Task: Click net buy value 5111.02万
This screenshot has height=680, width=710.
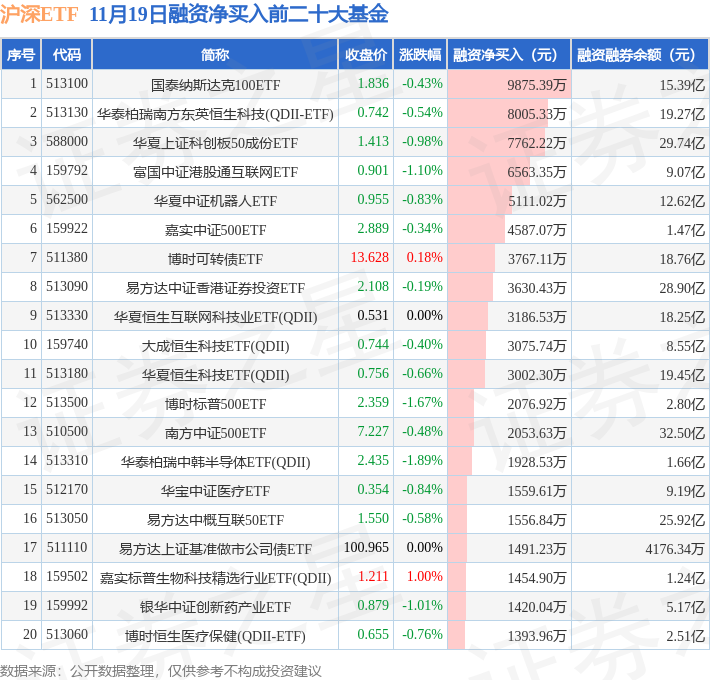Action: point(537,201)
